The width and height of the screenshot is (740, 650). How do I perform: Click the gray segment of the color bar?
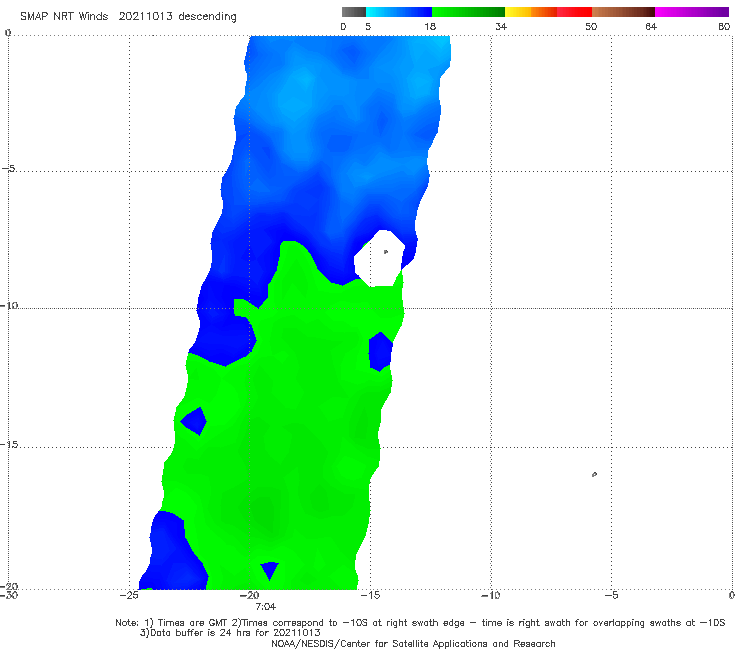pos(354,12)
